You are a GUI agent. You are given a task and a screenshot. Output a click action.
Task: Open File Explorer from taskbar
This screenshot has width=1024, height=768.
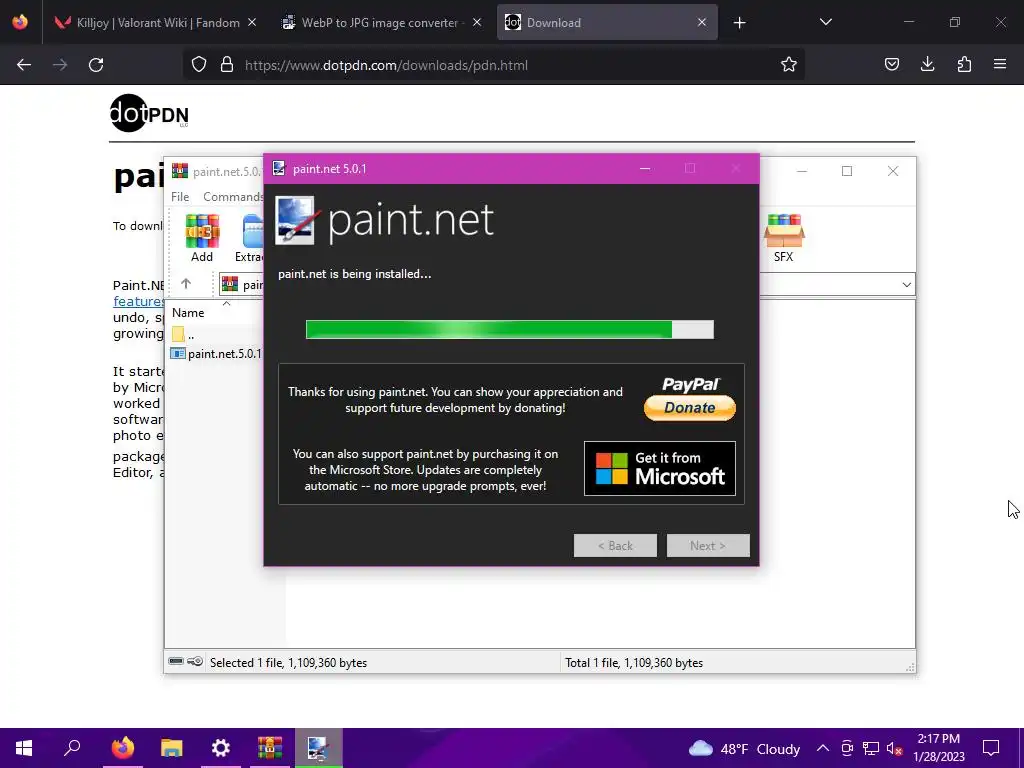pyautogui.click(x=172, y=748)
